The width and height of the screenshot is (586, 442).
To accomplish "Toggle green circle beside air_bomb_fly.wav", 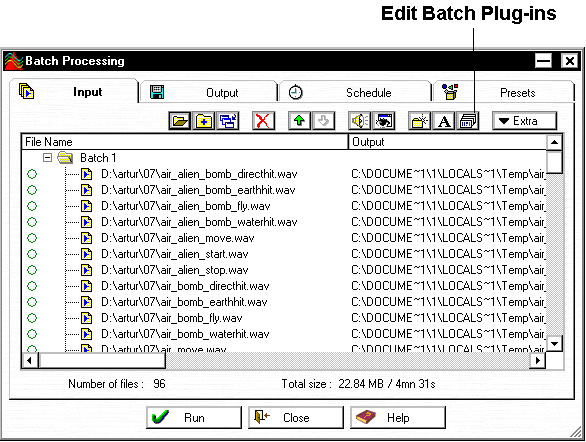I will click(32, 318).
